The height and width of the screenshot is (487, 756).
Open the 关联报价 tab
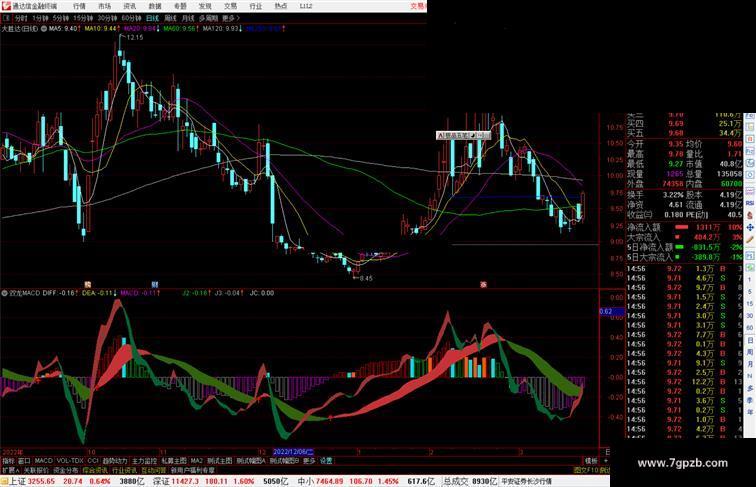pos(36,470)
